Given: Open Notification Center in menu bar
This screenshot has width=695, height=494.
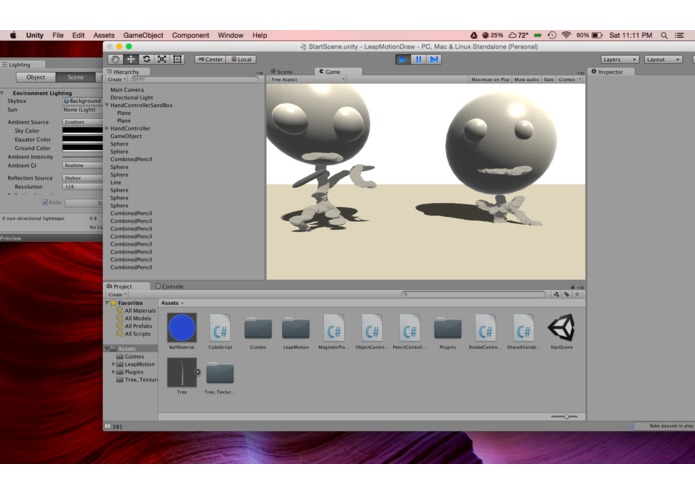Looking at the screenshot, I should pos(679,35).
